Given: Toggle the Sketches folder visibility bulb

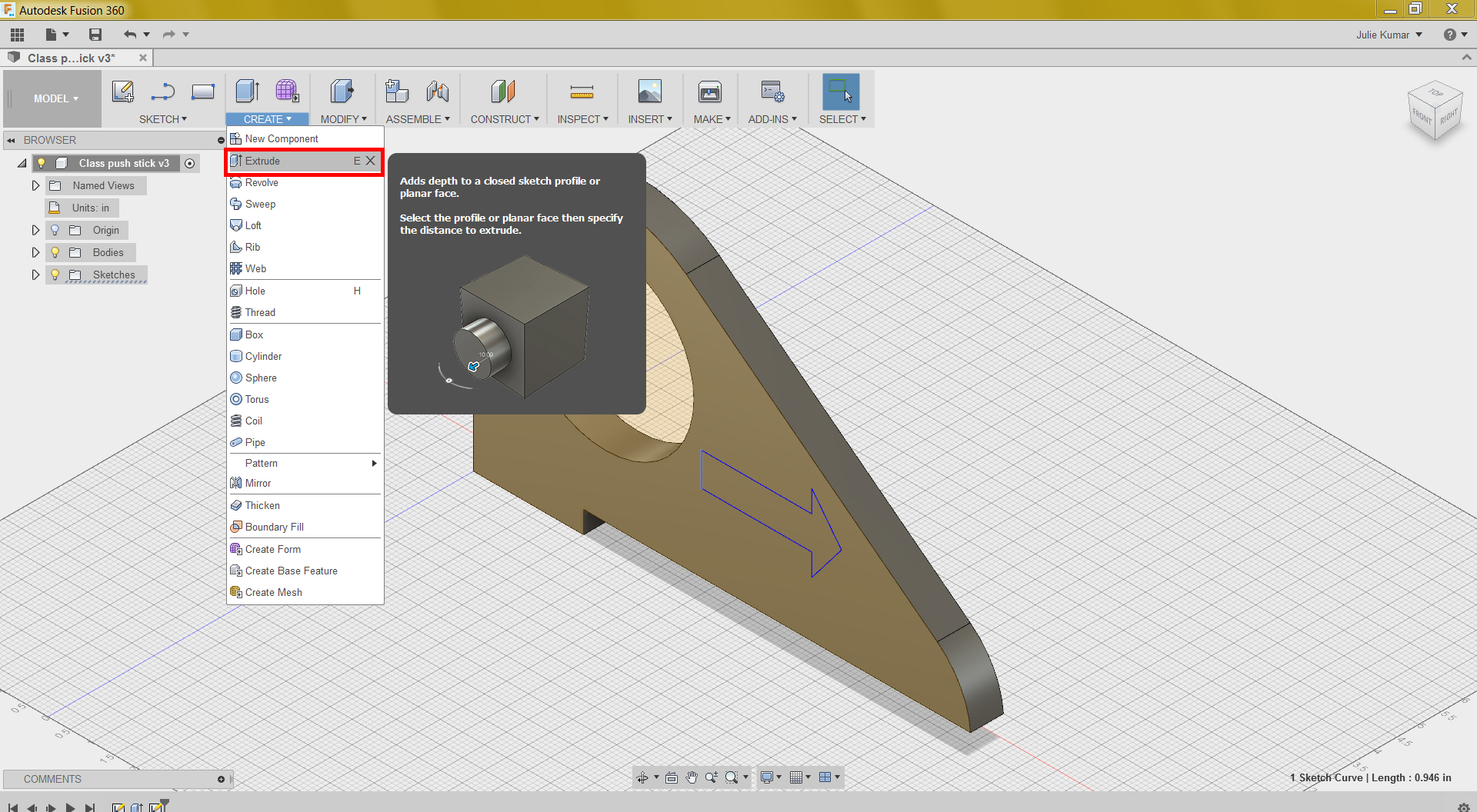Looking at the screenshot, I should (55, 275).
